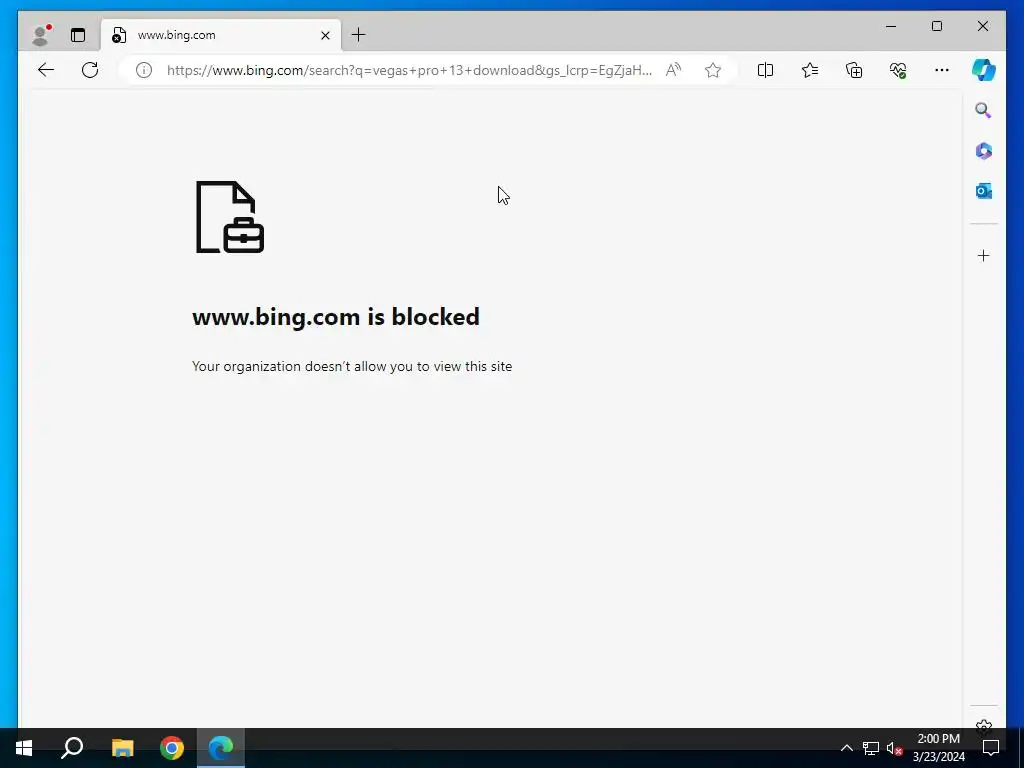Open Windows Start menu
The height and width of the screenshot is (768, 1024).
pyautogui.click(x=24, y=748)
